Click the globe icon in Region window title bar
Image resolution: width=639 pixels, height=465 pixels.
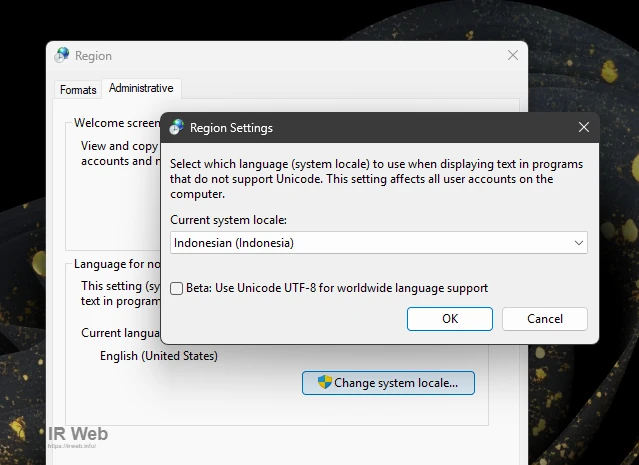point(63,56)
